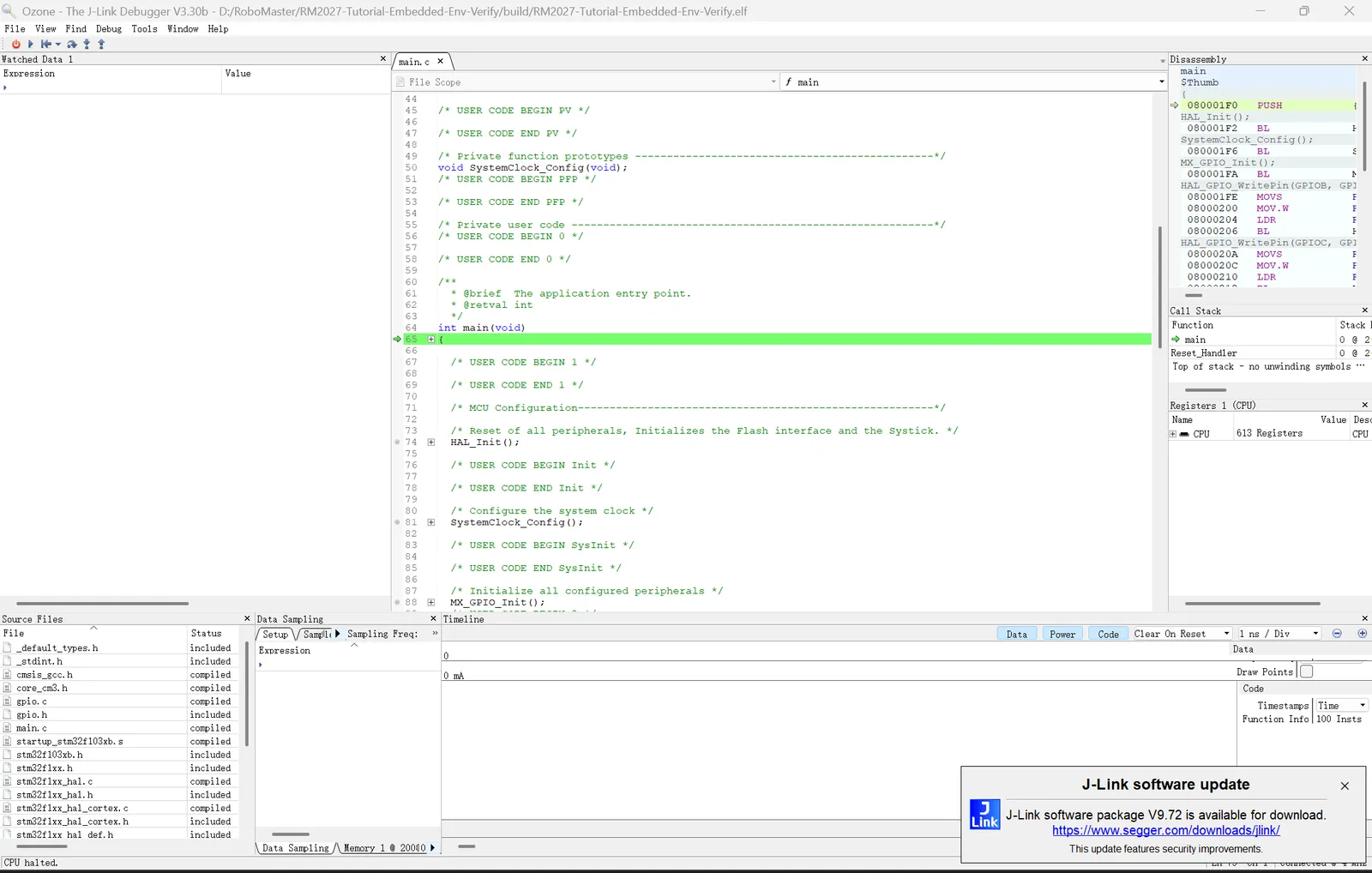
Task: Toggle the Data button in Timeline
Action: [1017, 634]
